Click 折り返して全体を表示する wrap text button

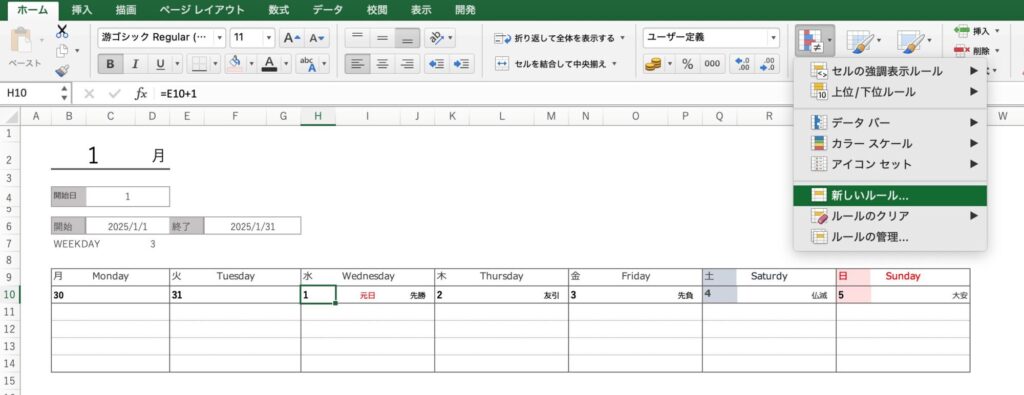[560, 38]
